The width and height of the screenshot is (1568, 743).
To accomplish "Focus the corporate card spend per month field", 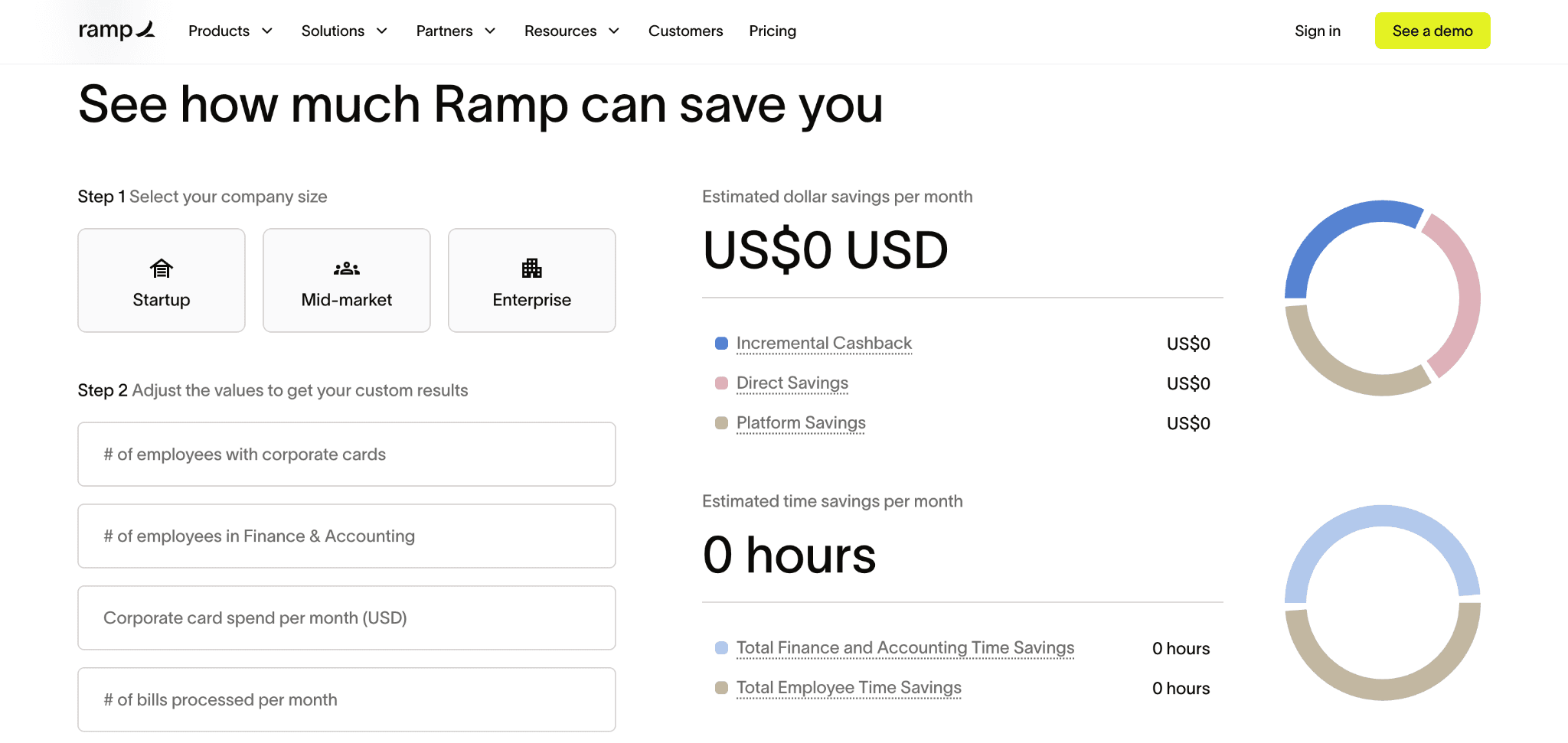I will 347,618.
